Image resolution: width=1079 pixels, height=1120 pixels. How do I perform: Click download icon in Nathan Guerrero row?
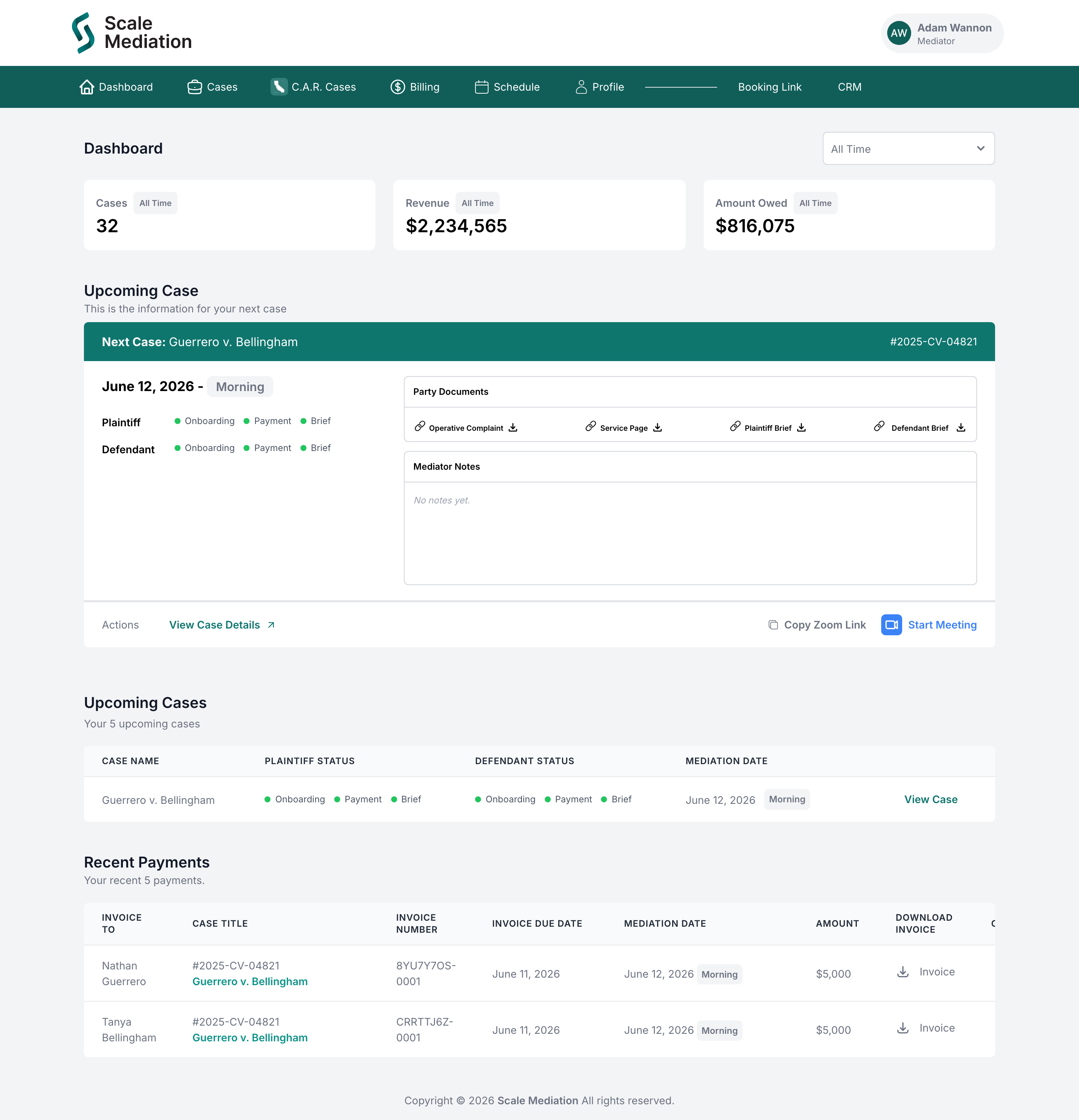coord(903,971)
